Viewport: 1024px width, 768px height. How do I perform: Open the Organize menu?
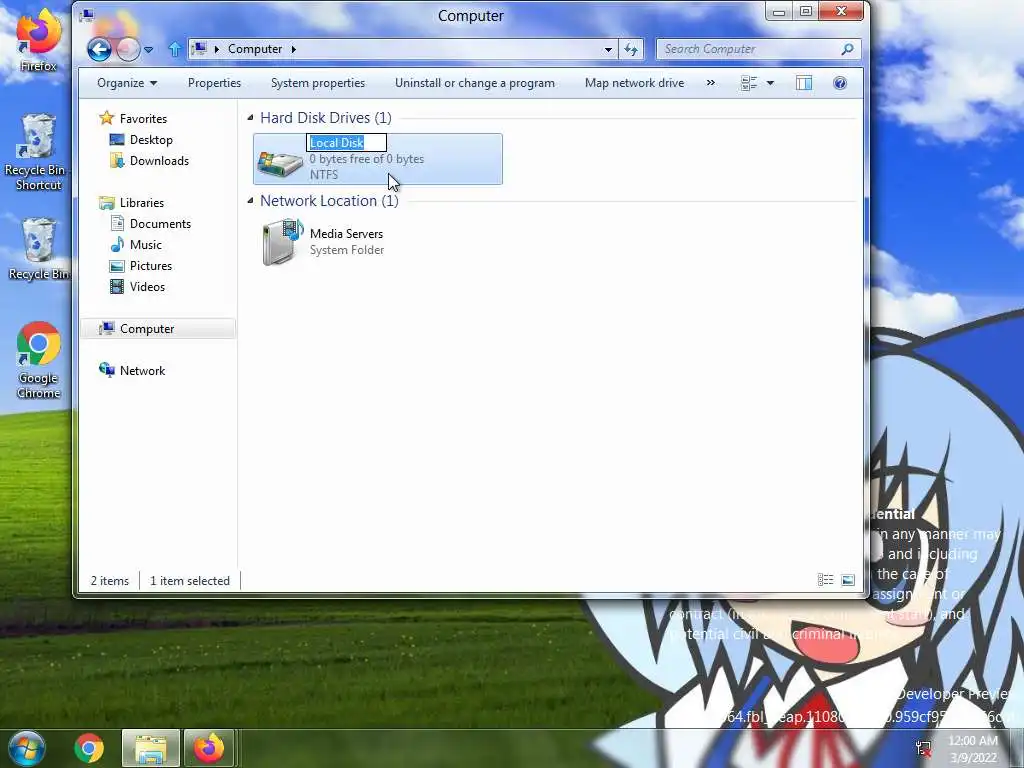(127, 83)
